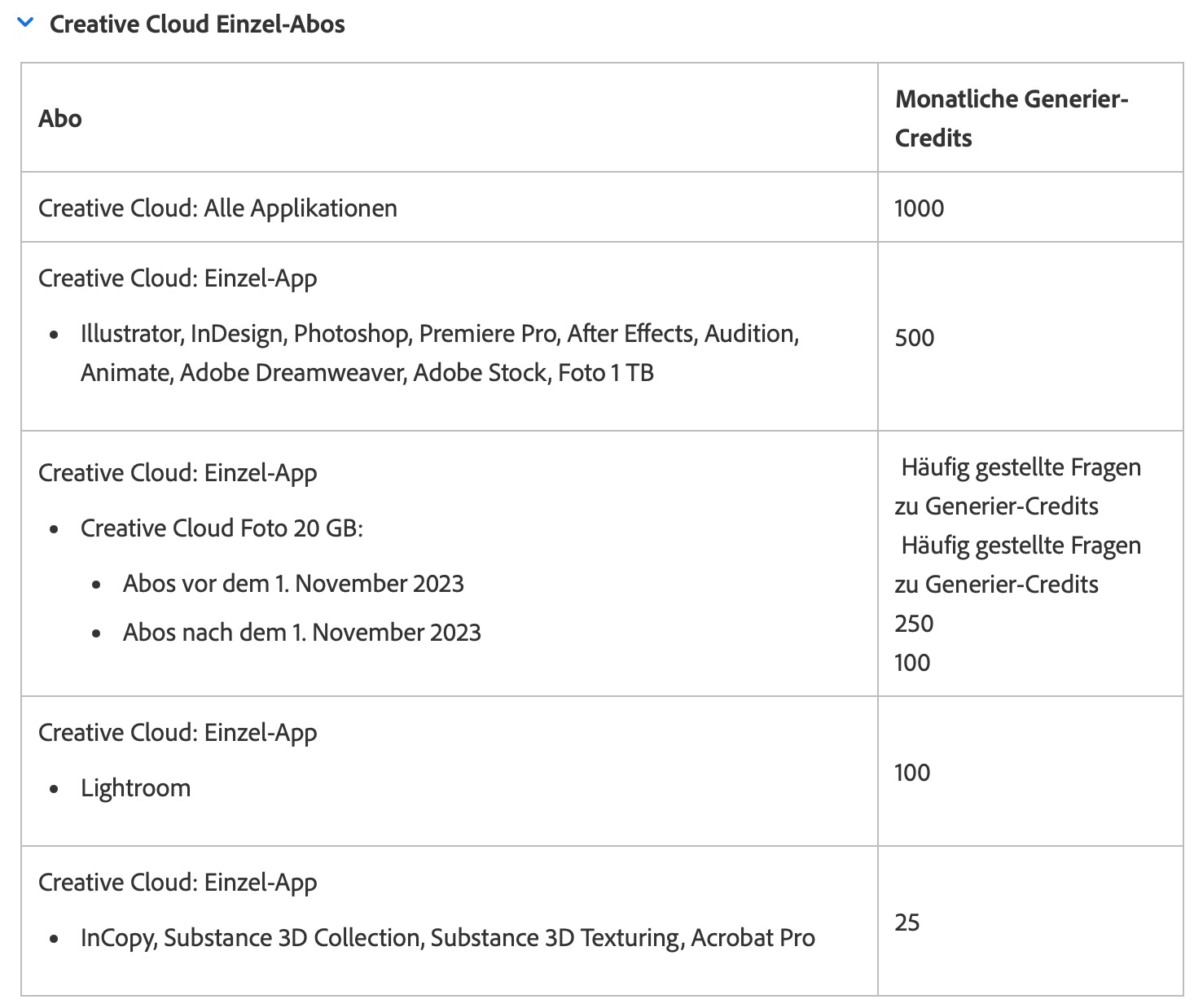Click Abos vor dem 1. November 2023
The image size is (1194, 1008).
tap(293, 584)
